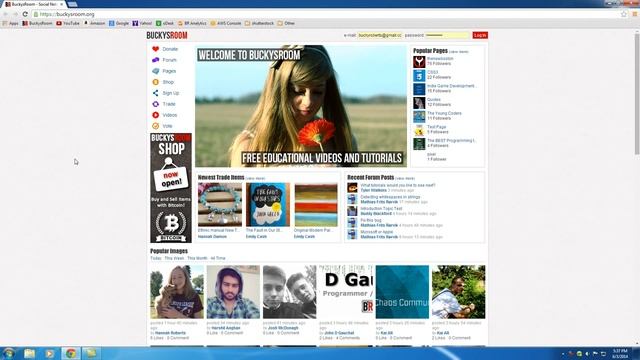Click the red Log In button
The height and width of the screenshot is (360, 640).
480,35
